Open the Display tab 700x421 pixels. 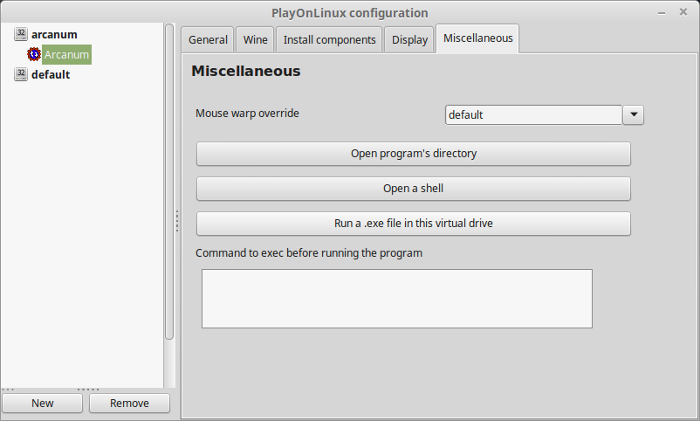click(409, 40)
